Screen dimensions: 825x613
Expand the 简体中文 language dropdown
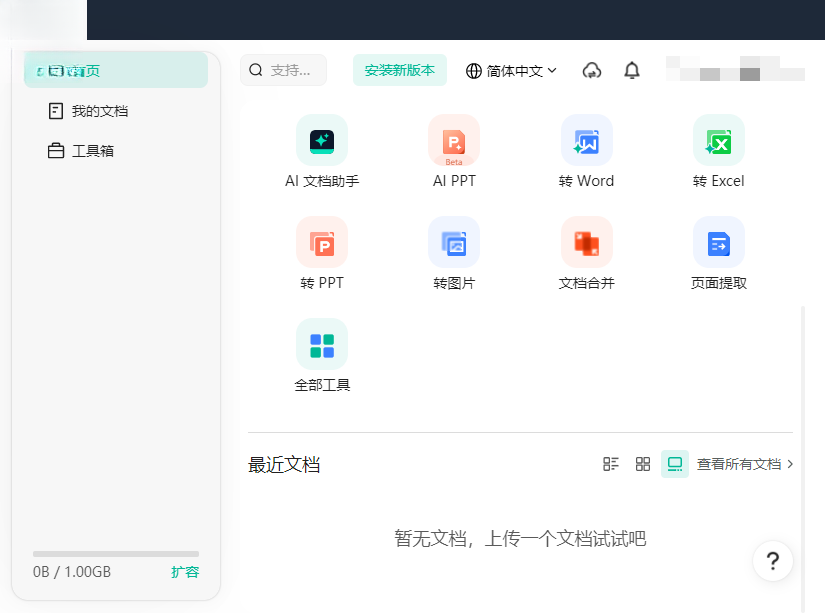pyautogui.click(x=511, y=71)
